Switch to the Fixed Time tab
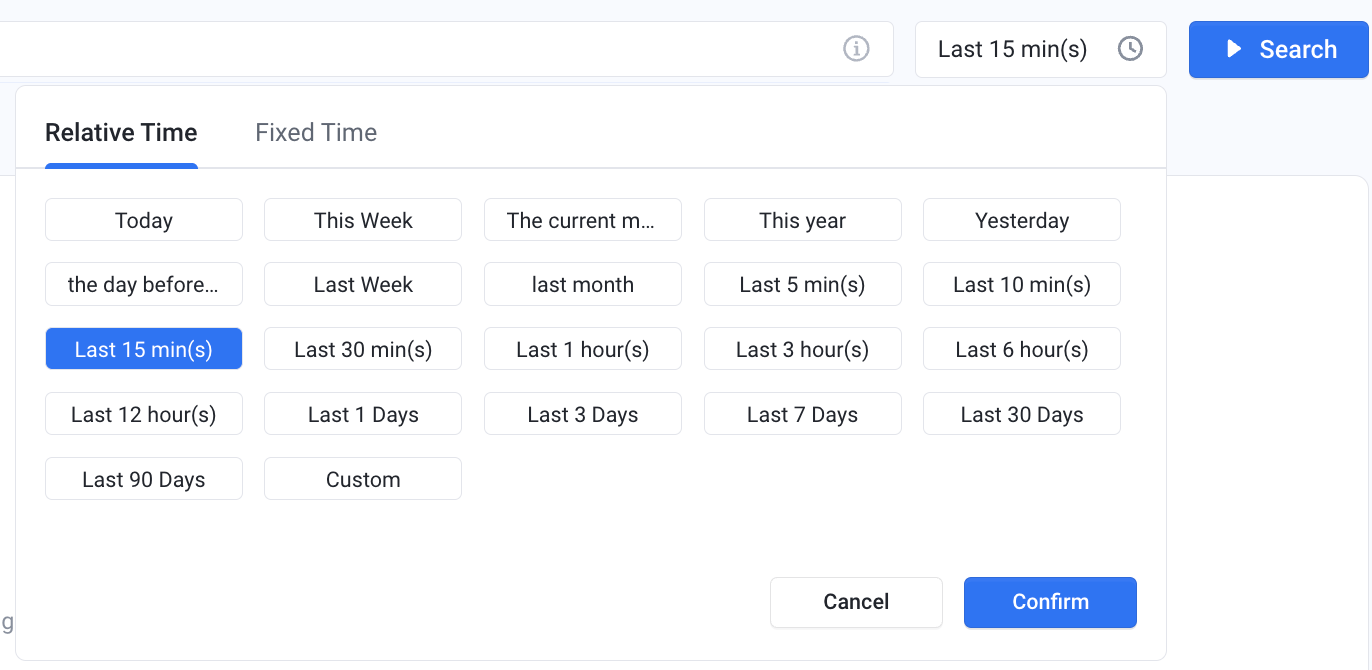This screenshot has height=670, width=1372. 316,132
